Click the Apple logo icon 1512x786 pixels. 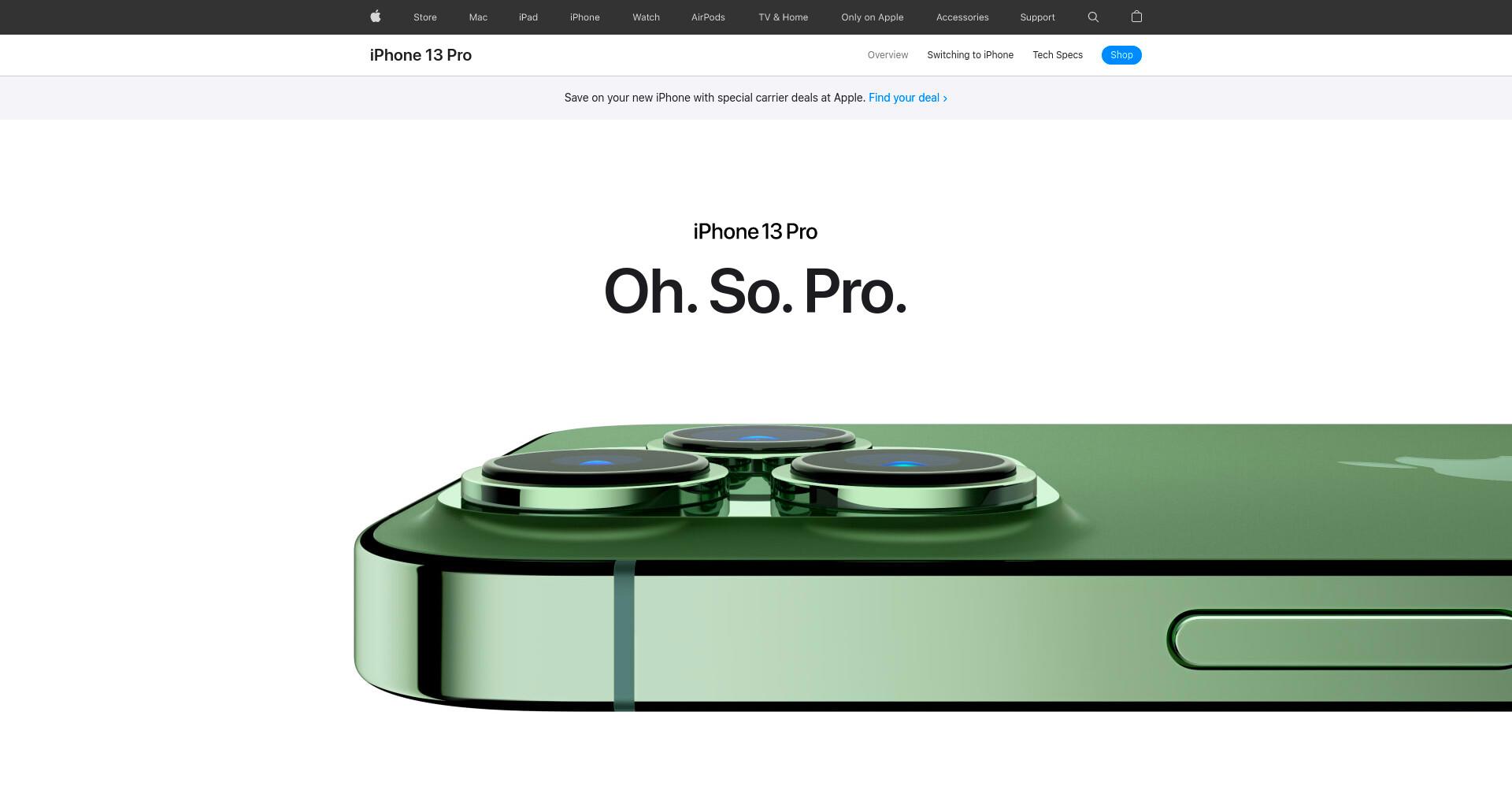point(376,17)
